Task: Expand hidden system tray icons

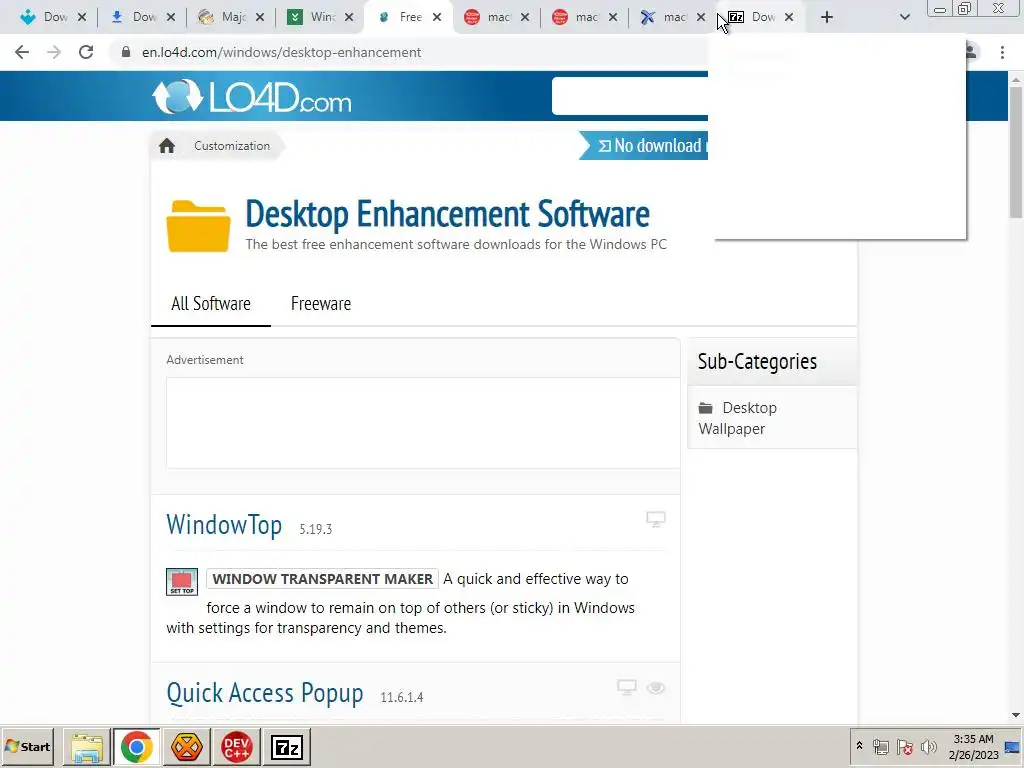Action: click(x=859, y=746)
